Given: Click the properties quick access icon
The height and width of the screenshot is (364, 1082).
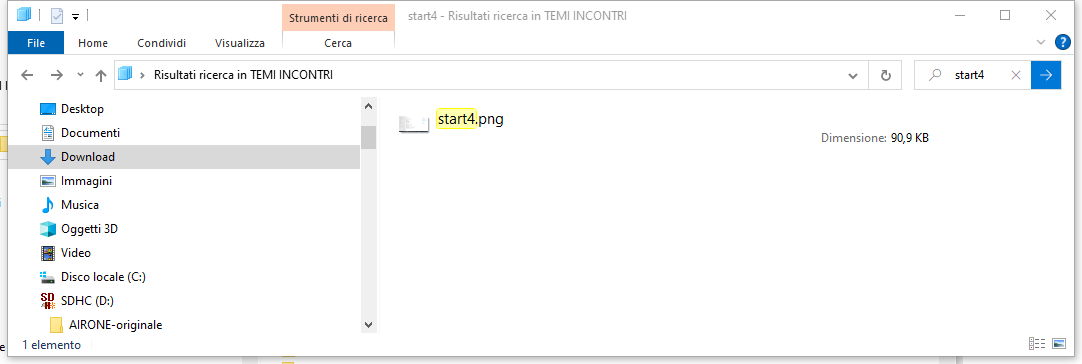Looking at the screenshot, I should point(57,15).
